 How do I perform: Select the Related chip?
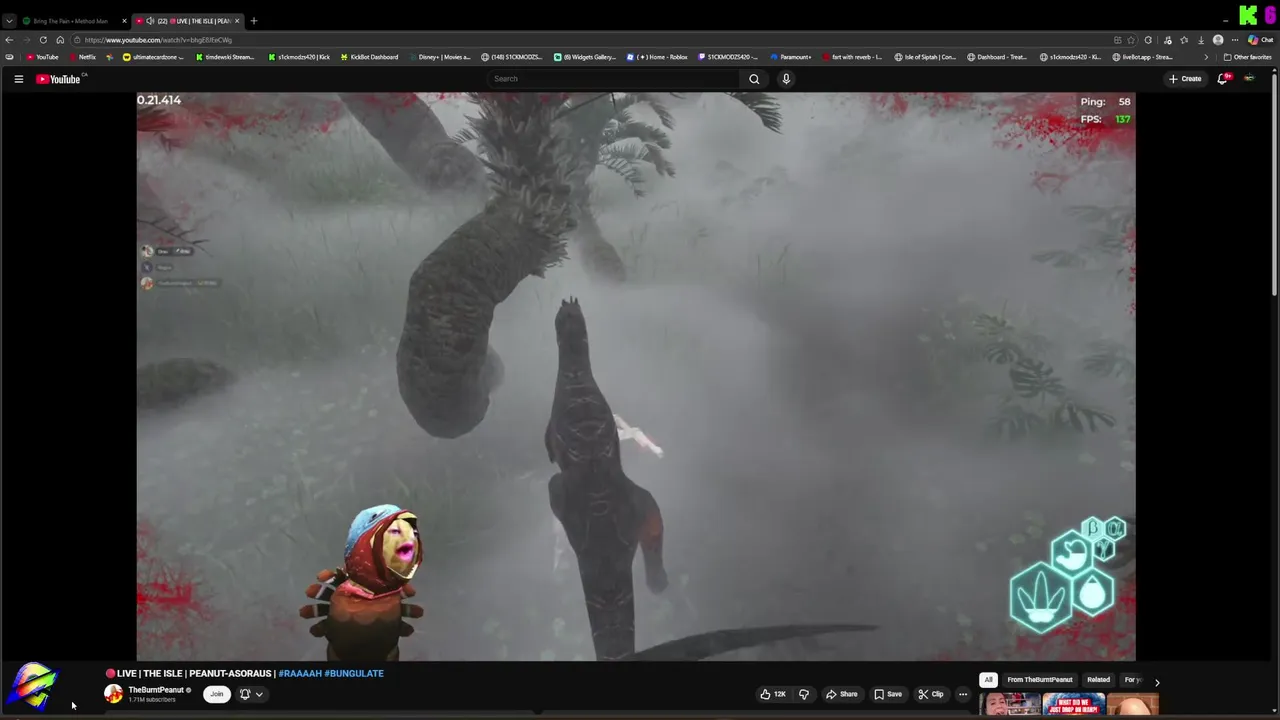[x=1098, y=680]
